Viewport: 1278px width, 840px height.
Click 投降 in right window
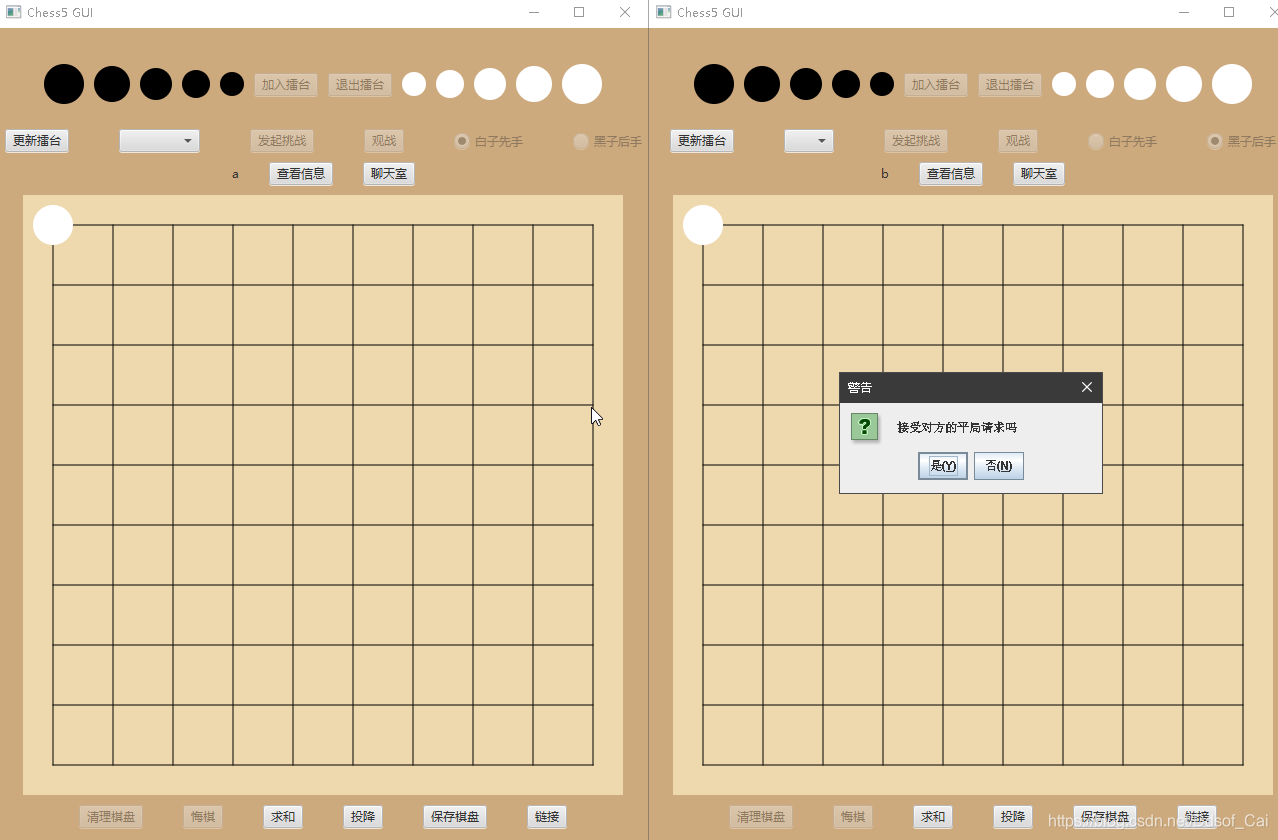1013,817
